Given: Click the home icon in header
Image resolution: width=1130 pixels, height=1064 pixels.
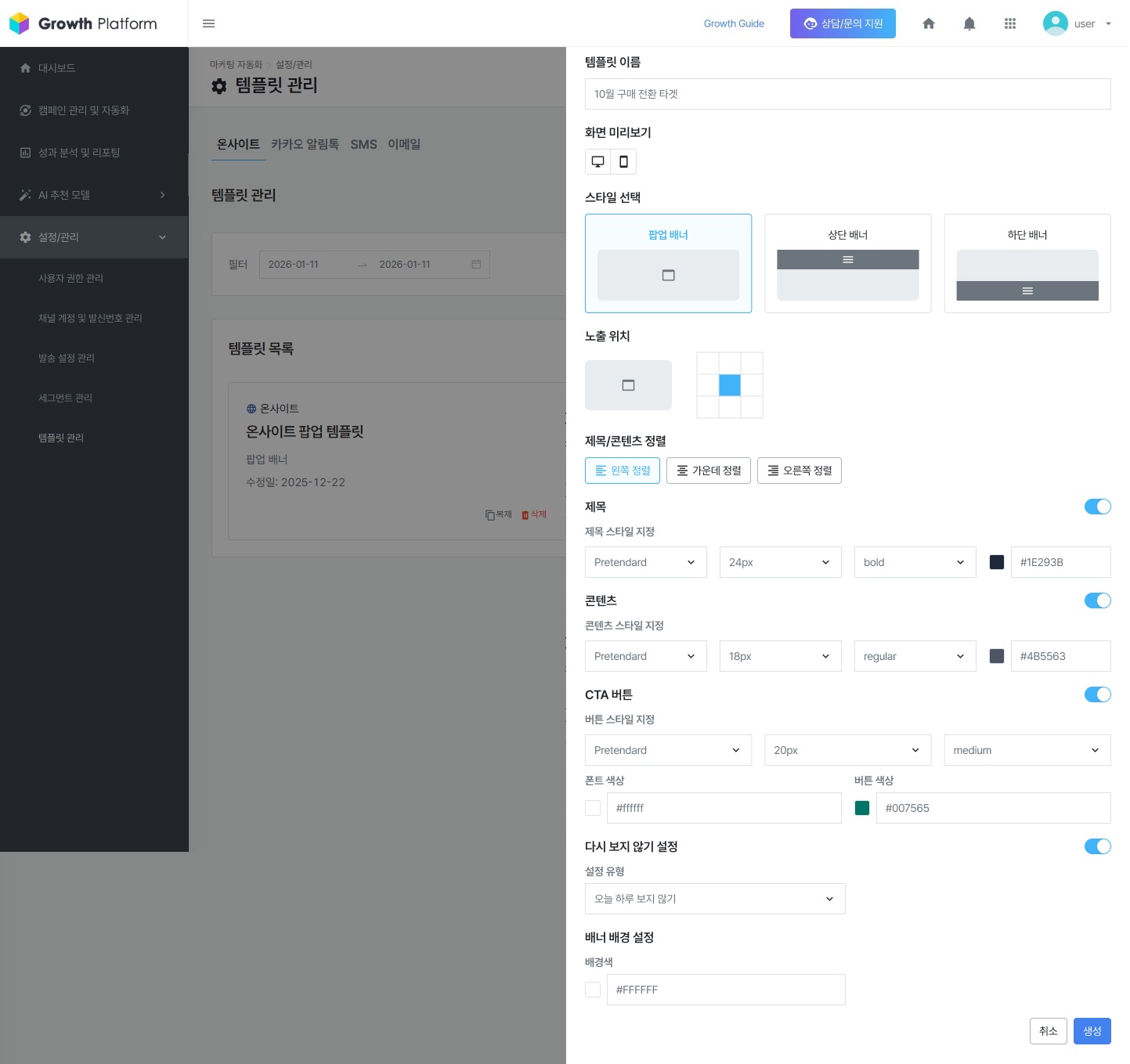Looking at the screenshot, I should coord(928,23).
